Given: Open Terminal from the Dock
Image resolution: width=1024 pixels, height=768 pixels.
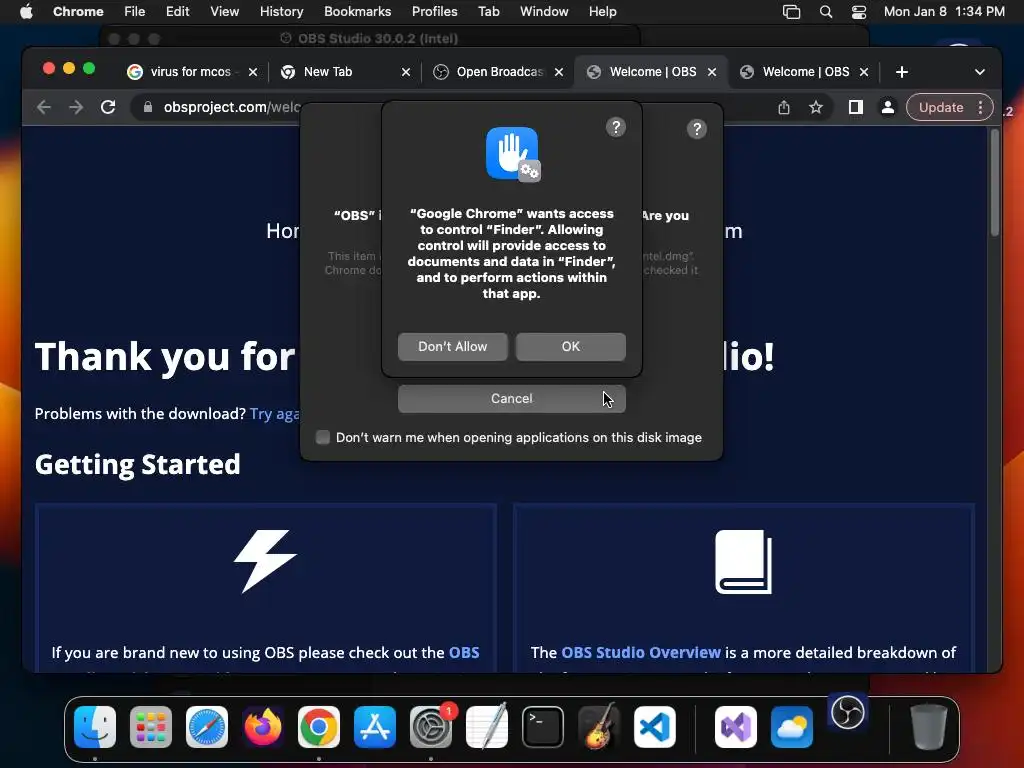Looking at the screenshot, I should (x=543, y=727).
